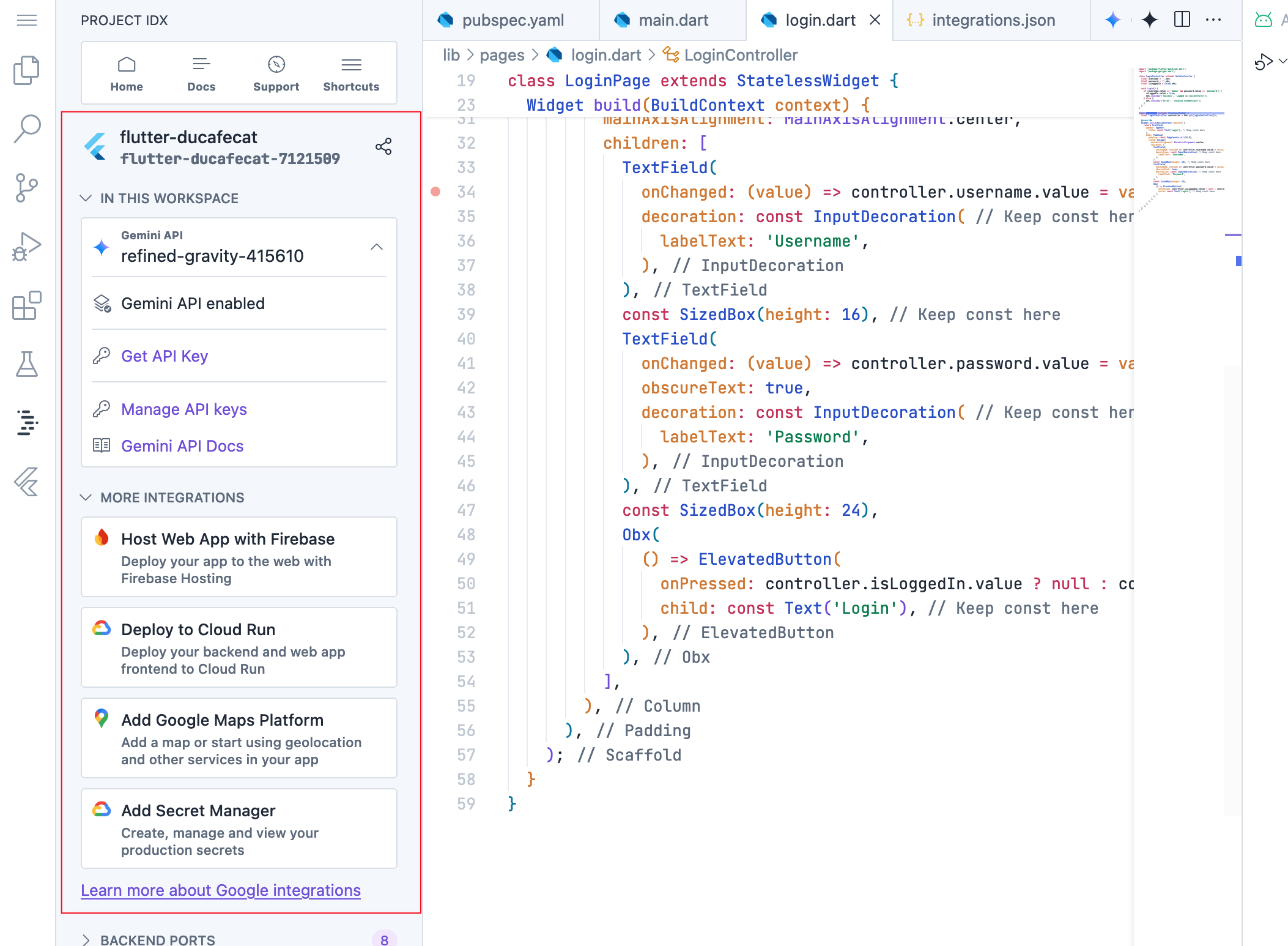Viewport: 1288px width, 946px height.
Task: Click the blue Gemini sparkle toolbar icon
Action: (1112, 20)
